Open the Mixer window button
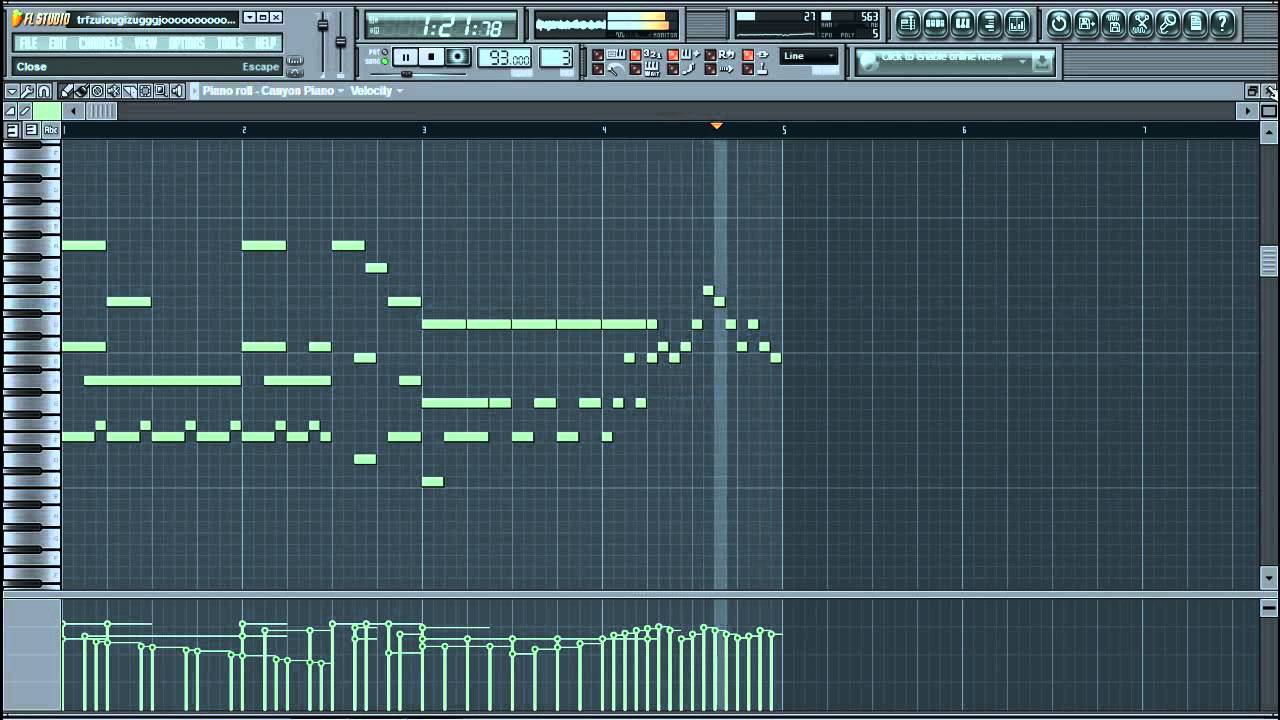 tap(1016, 24)
